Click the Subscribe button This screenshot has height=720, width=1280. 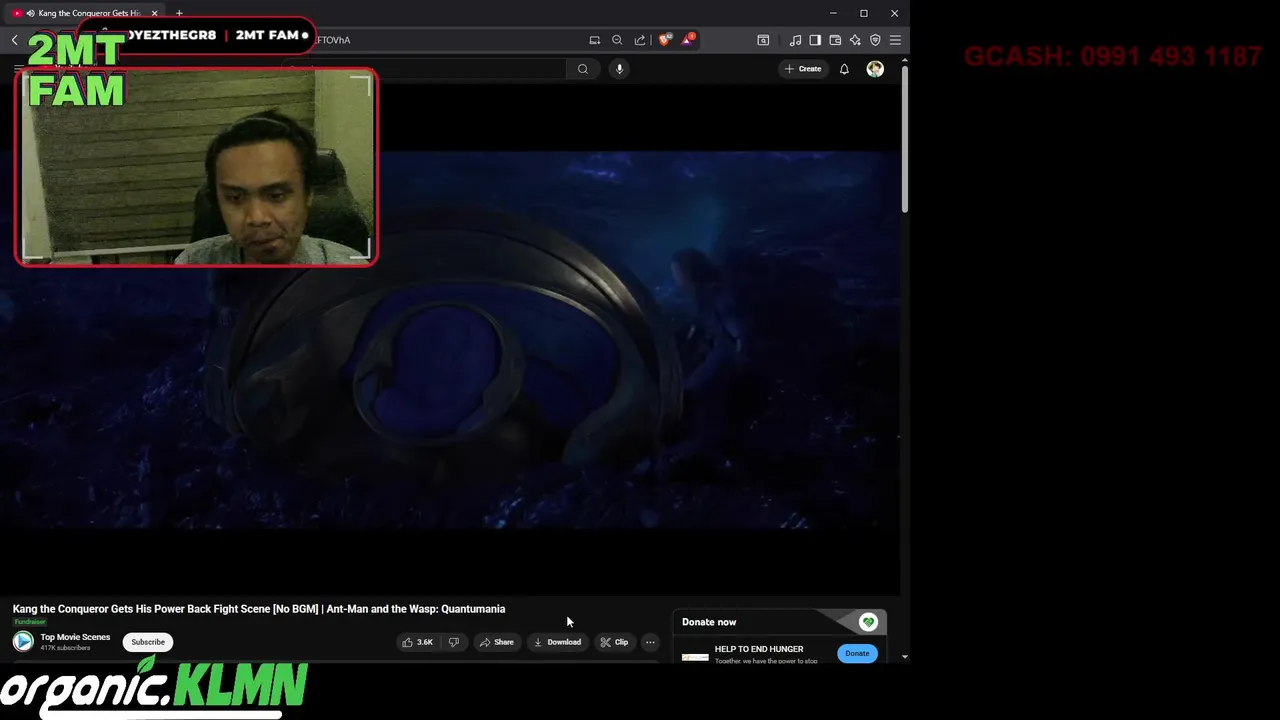[x=148, y=642]
